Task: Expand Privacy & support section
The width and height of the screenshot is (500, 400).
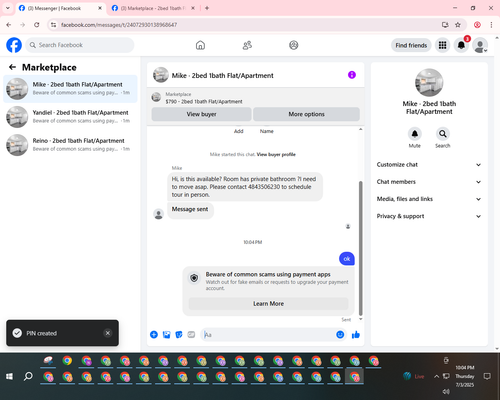Action: click(x=429, y=216)
